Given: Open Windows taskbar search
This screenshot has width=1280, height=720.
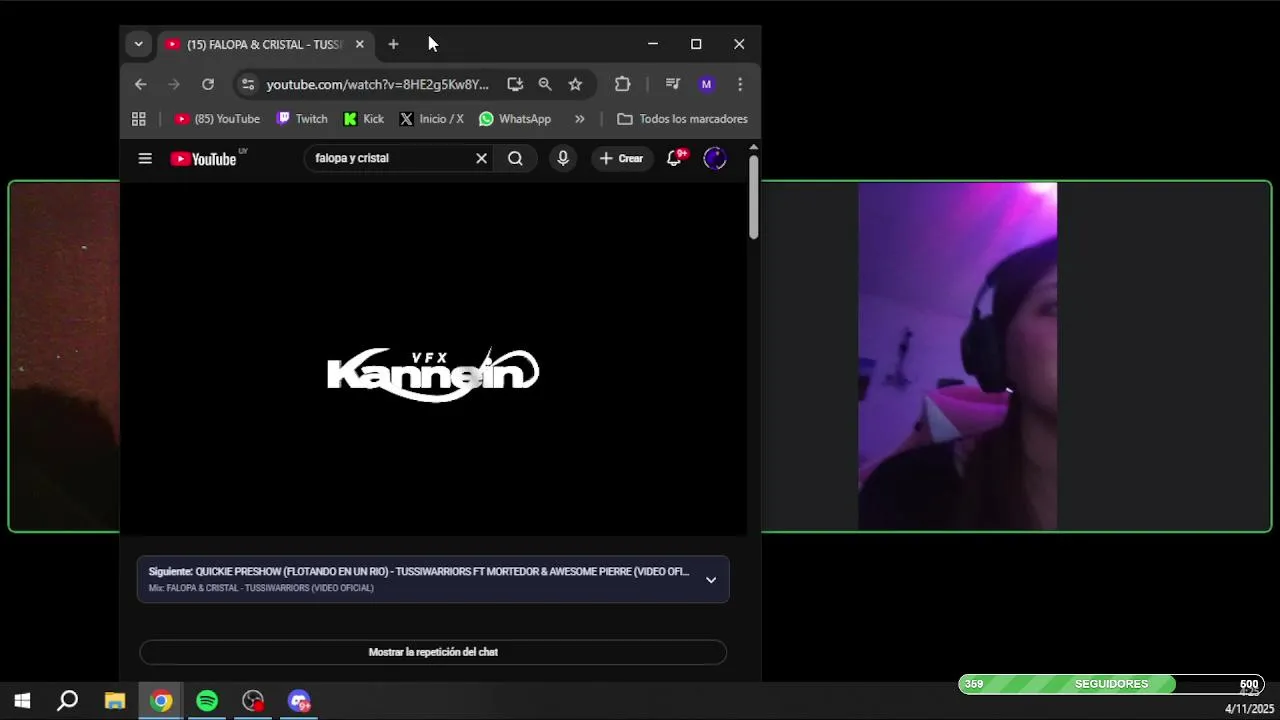Looking at the screenshot, I should coord(68,701).
